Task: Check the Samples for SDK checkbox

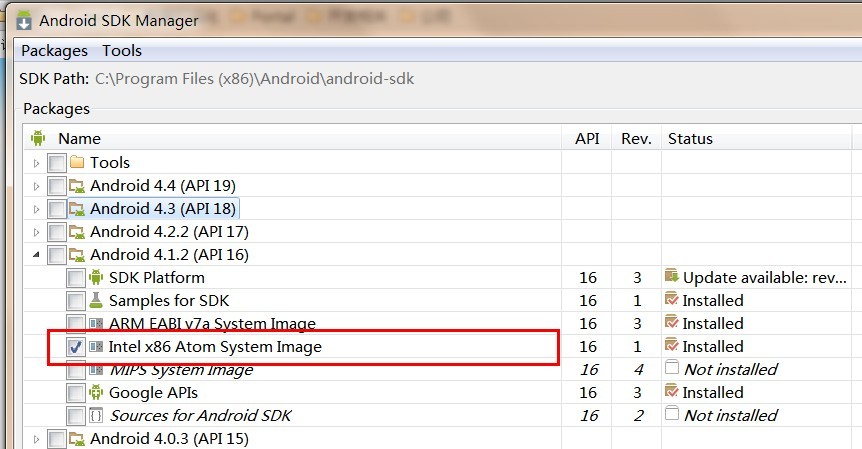Action: [x=75, y=301]
